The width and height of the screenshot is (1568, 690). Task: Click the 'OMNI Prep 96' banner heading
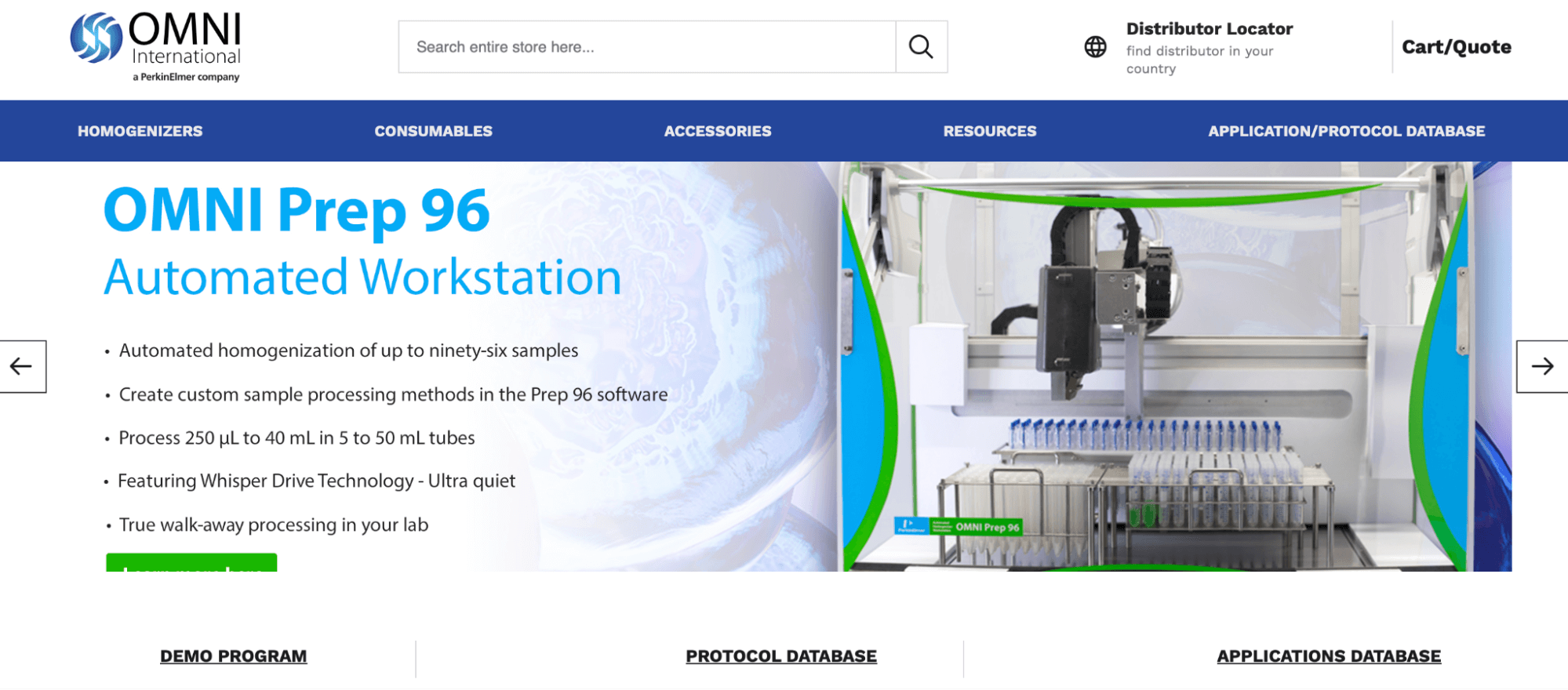coord(297,211)
